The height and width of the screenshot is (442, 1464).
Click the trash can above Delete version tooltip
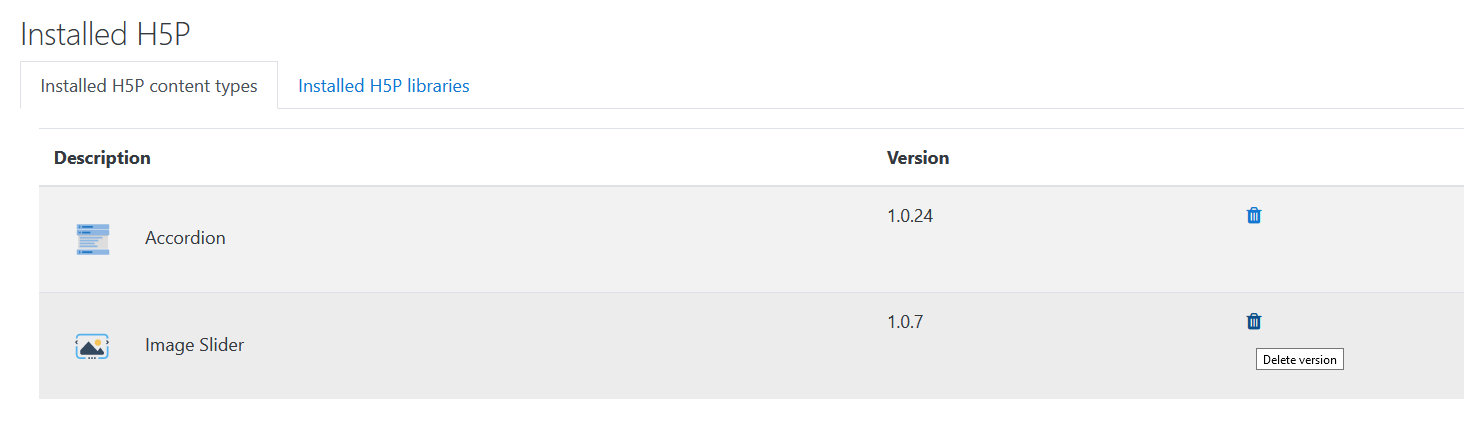point(1254,321)
